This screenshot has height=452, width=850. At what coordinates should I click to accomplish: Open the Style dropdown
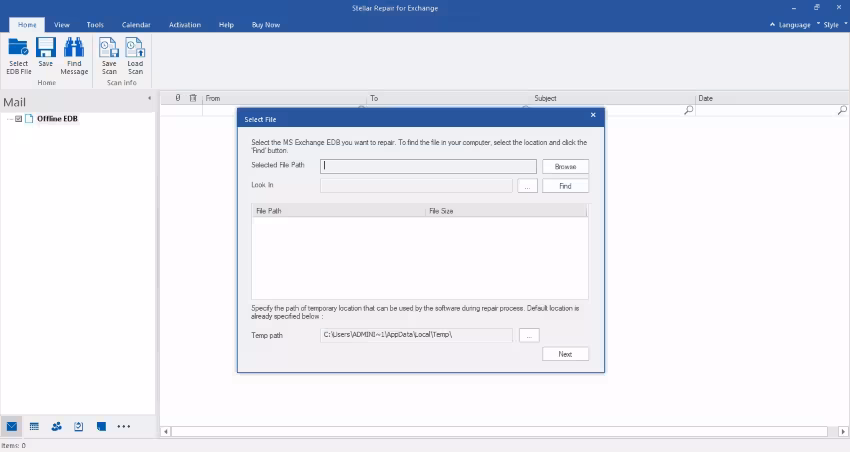pyautogui.click(x=831, y=25)
